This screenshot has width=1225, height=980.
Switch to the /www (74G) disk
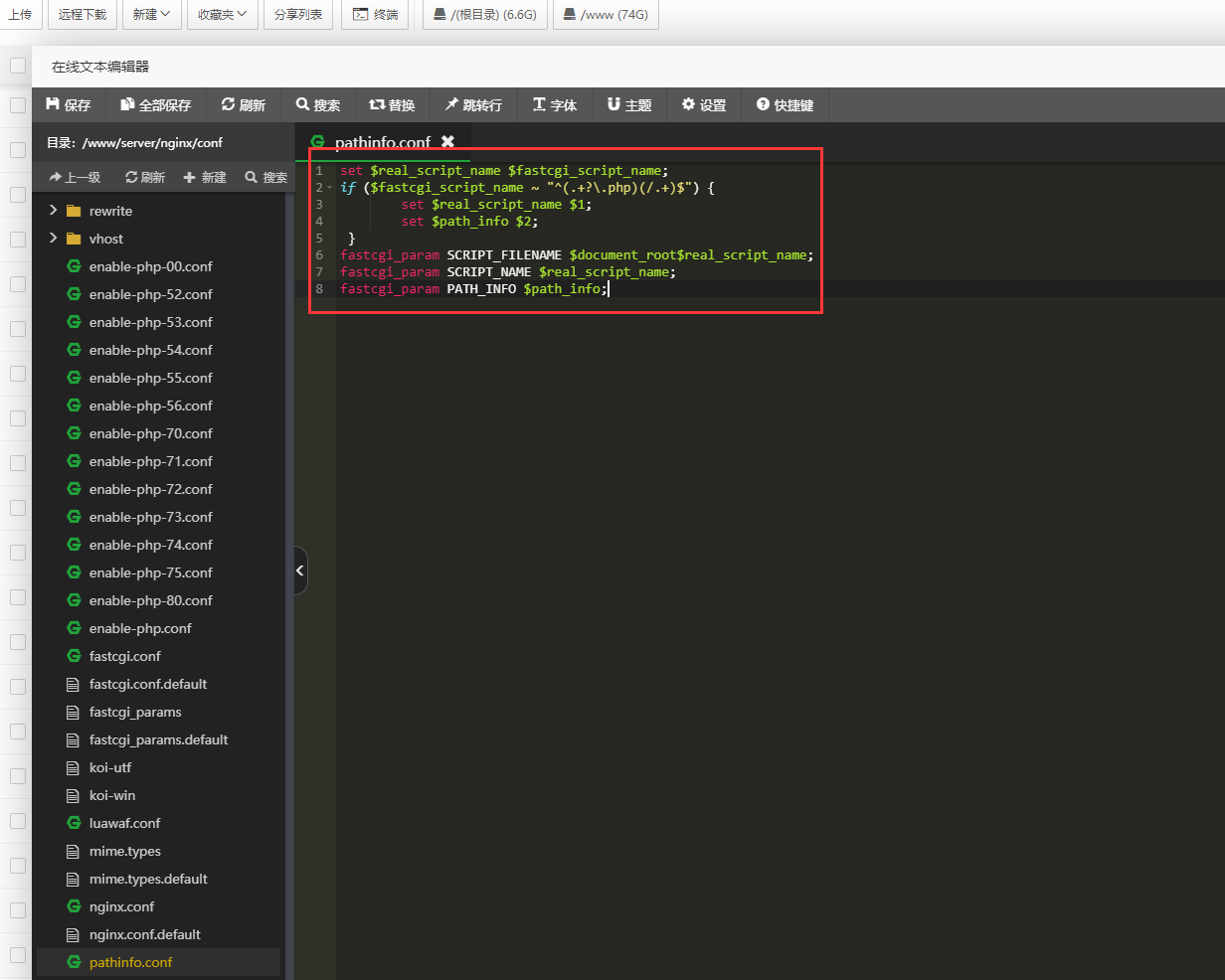606,15
